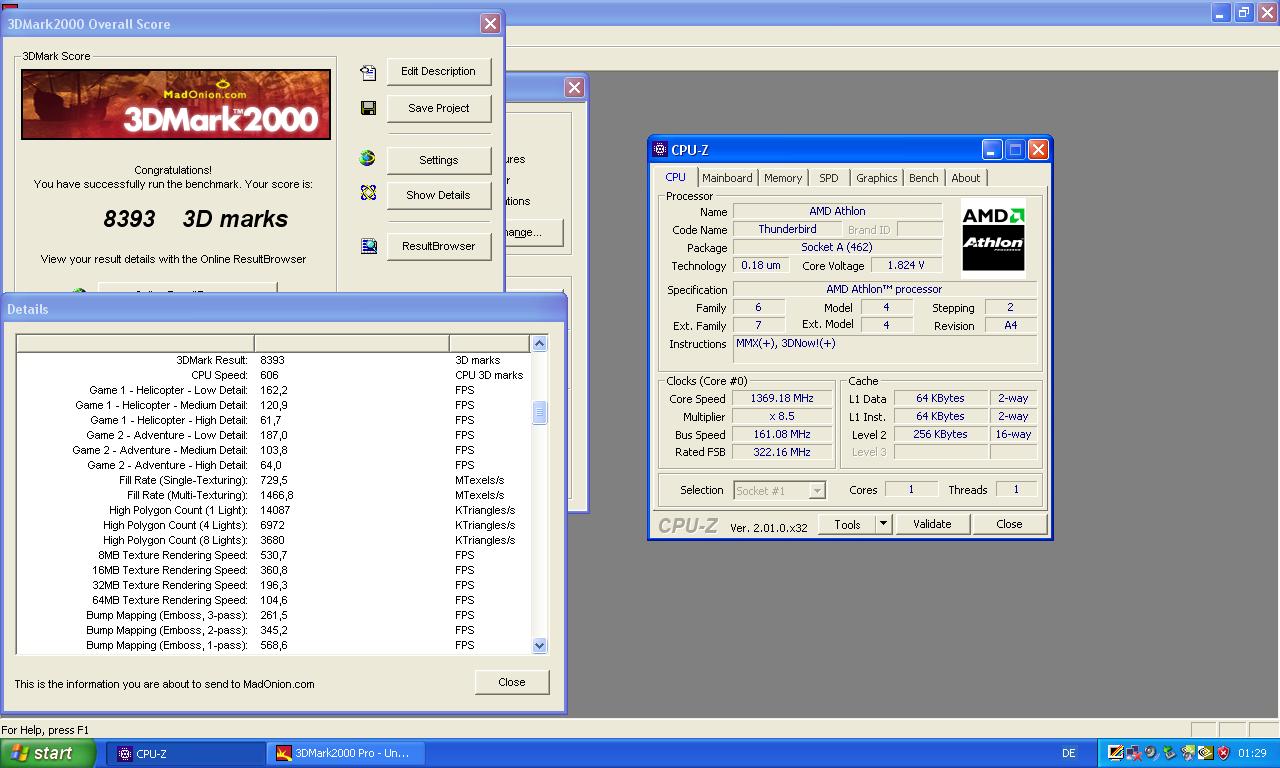Click the disconnected network tray icon
1280x768 pixels.
(1134, 753)
